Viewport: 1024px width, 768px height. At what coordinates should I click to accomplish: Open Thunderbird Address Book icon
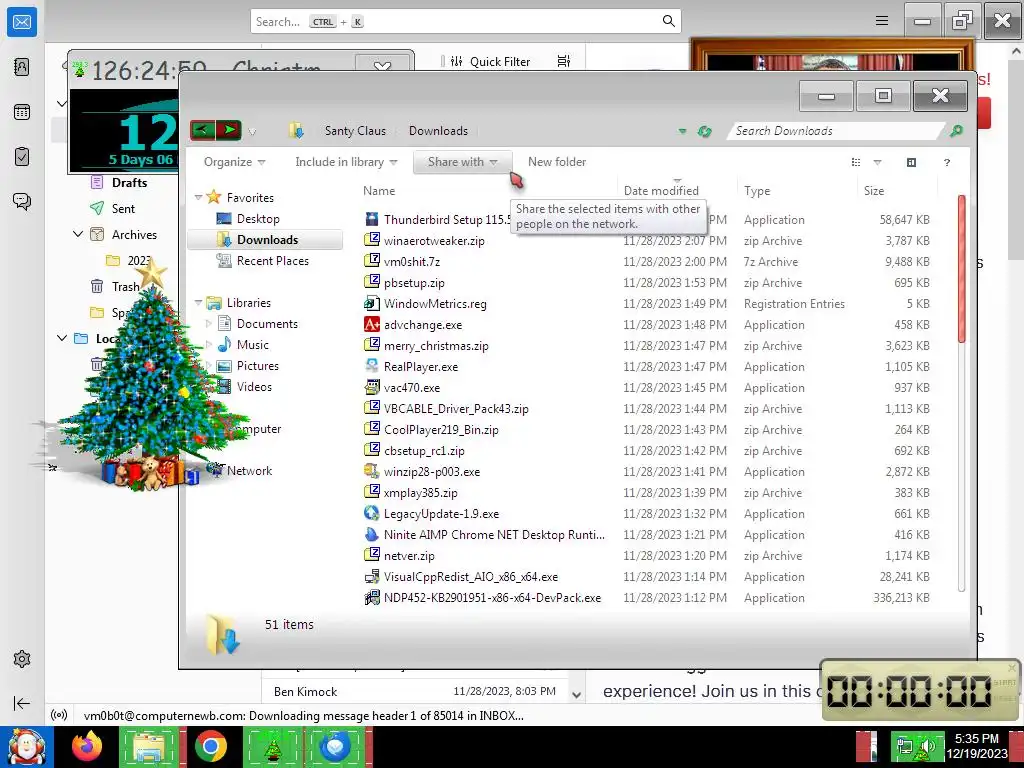pos(22,67)
